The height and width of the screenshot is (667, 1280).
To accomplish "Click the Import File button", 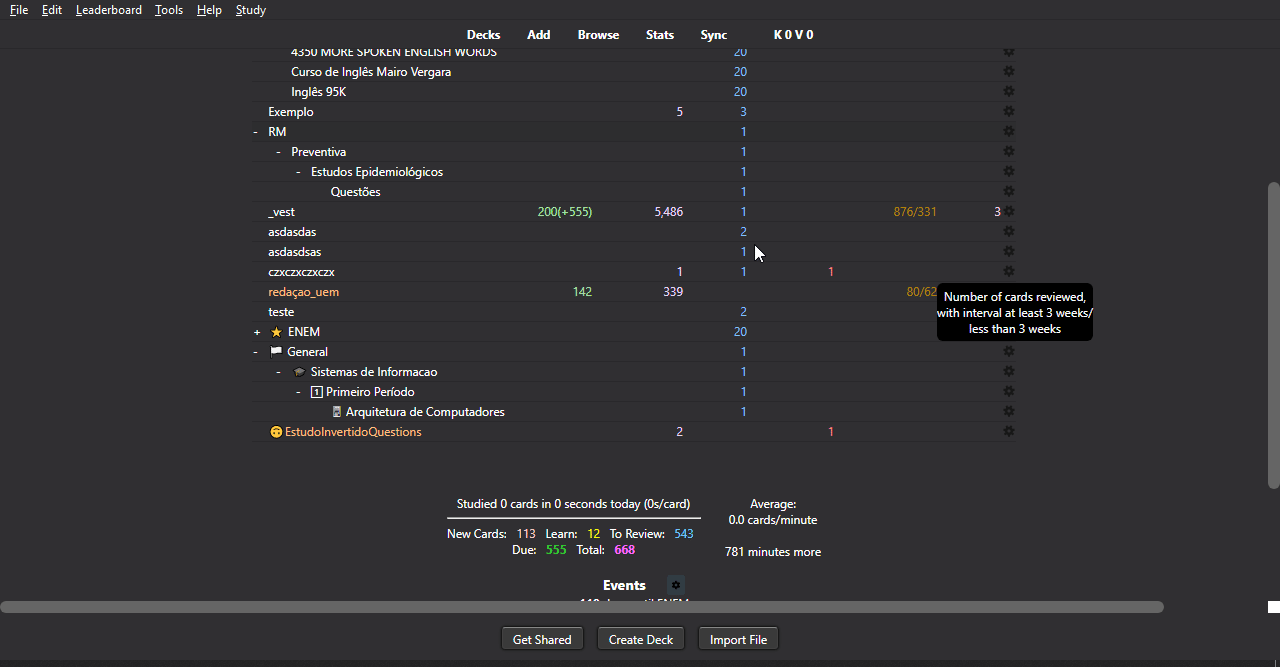I will click(x=738, y=639).
